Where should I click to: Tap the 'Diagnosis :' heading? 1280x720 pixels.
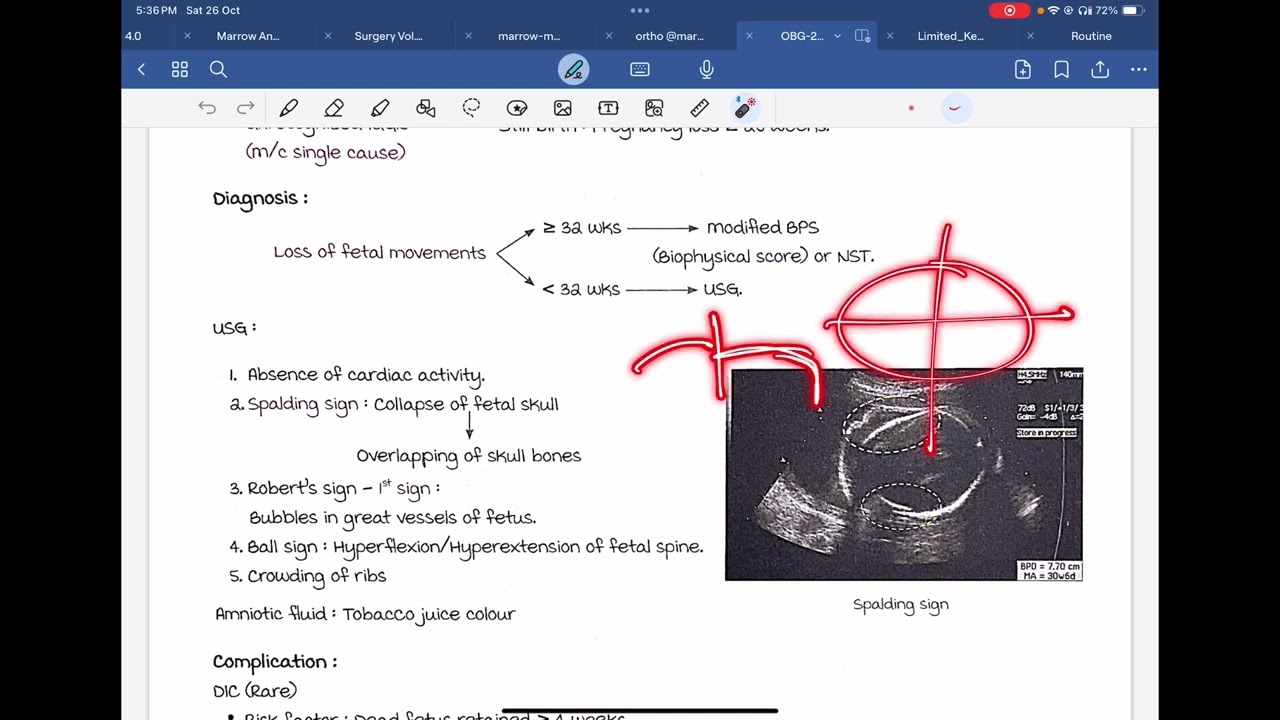[260, 198]
